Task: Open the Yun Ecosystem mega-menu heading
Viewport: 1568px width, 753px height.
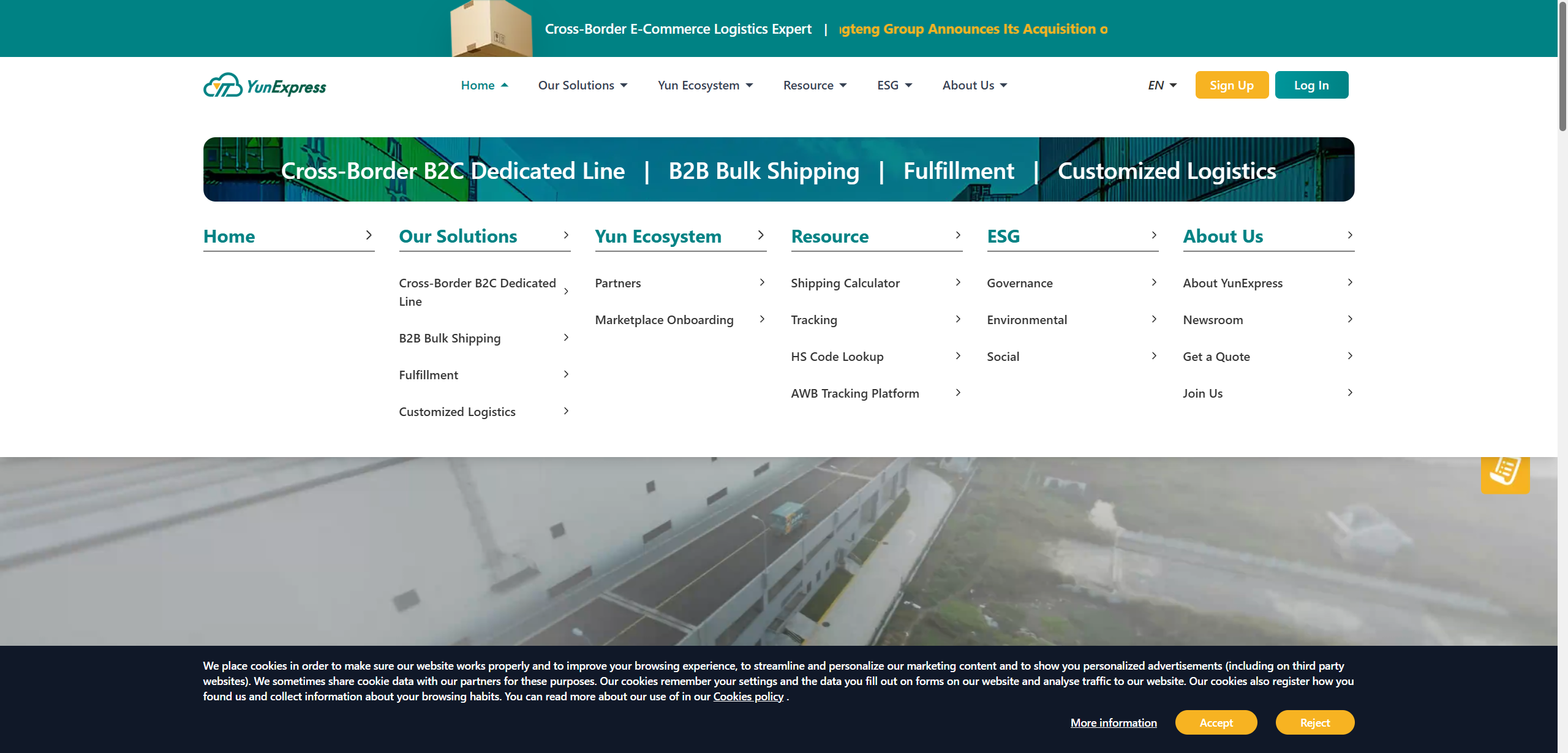Action: pos(658,236)
